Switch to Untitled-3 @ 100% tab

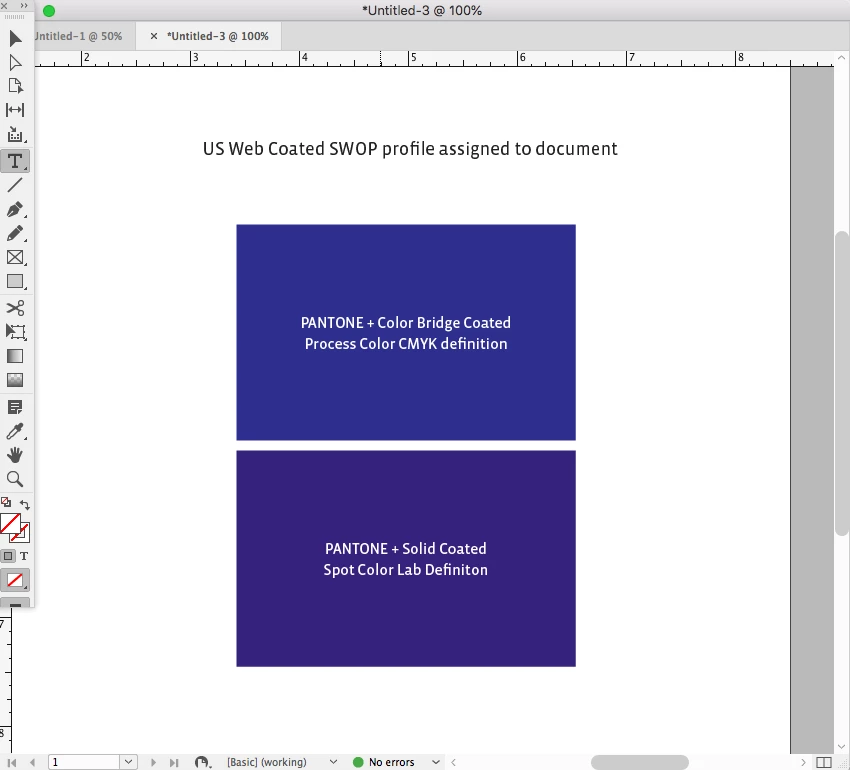click(218, 36)
